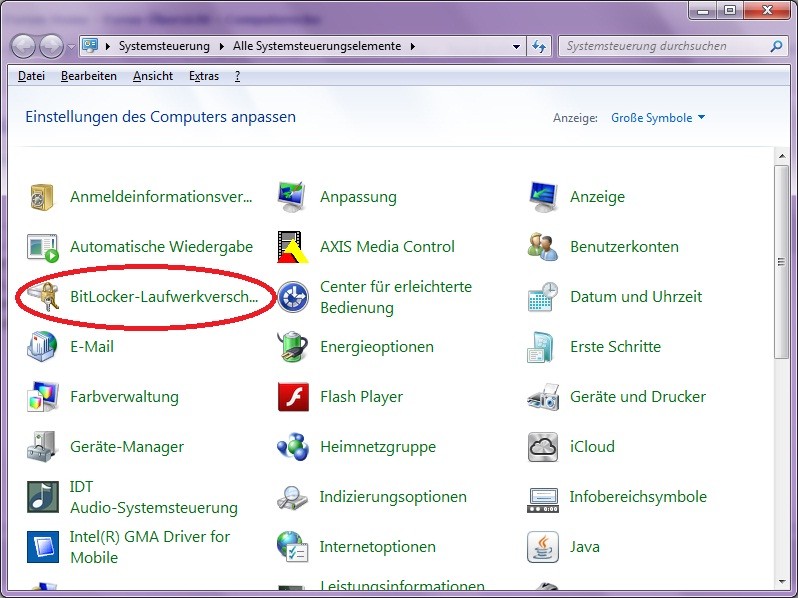The height and width of the screenshot is (598, 798).
Task: Open the Datei menu
Action: 31,76
